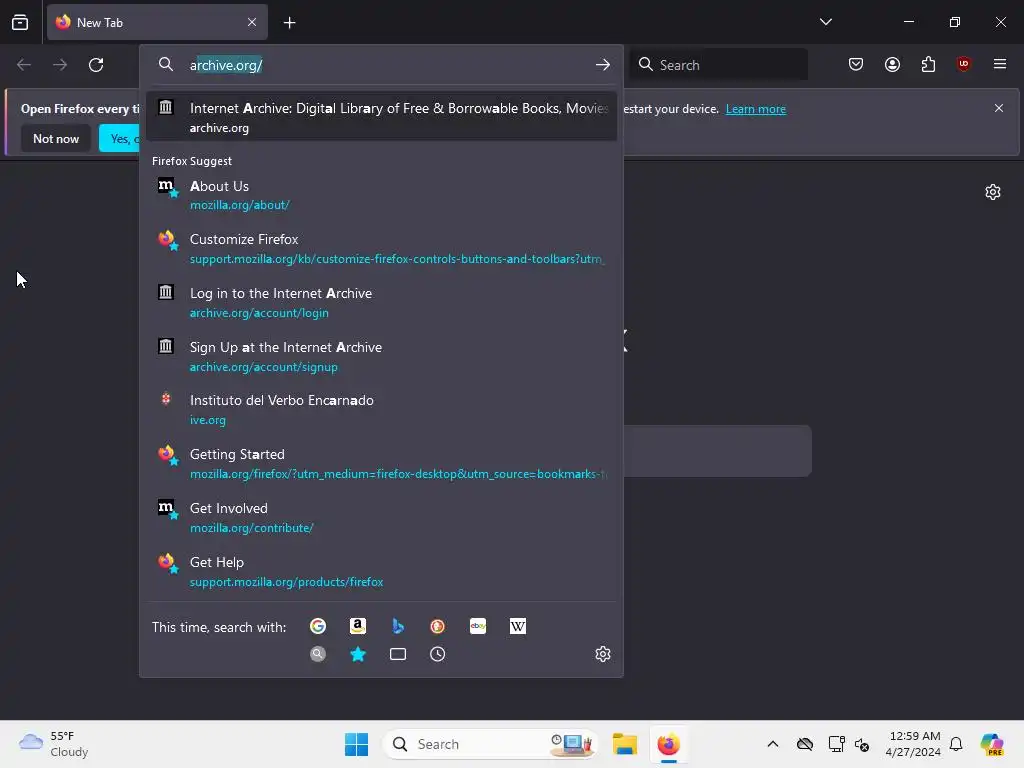Click the Go arrow in address bar
This screenshot has width=1024, height=768.
tap(603, 65)
